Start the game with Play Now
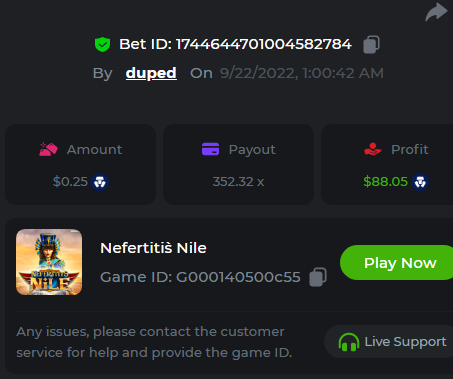453x379 pixels. click(396, 263)
